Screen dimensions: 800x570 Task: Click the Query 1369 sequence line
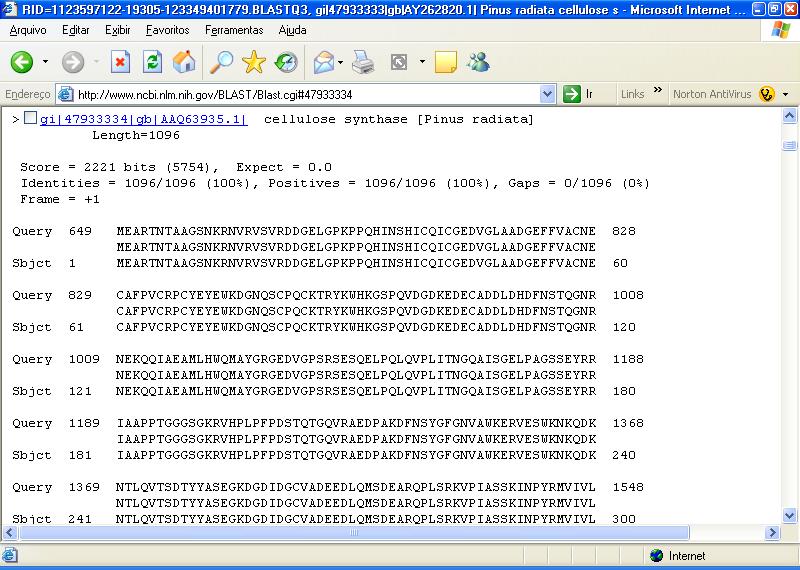pos(328,487)
